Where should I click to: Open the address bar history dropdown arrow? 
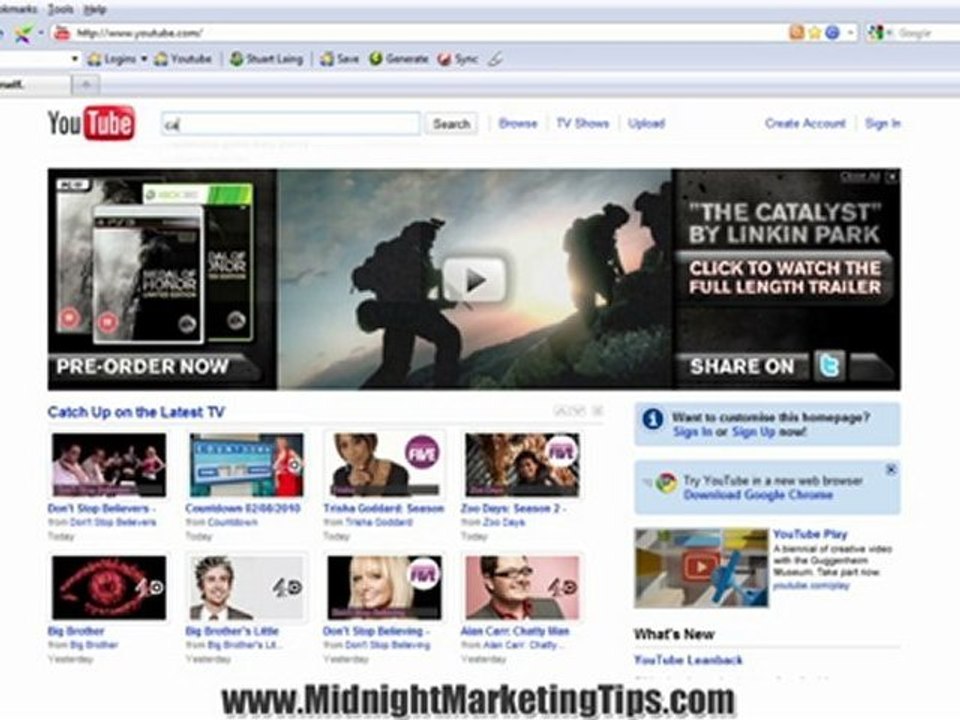click(850, 32)
